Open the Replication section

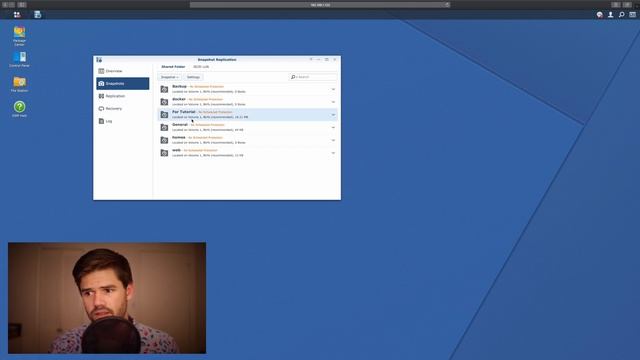122,96
